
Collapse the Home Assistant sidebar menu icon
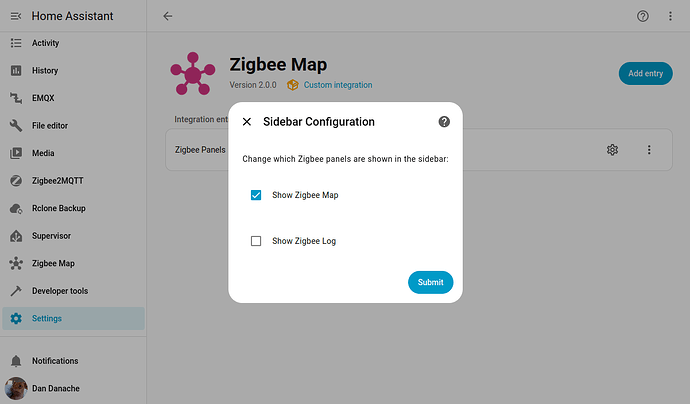(16, 16)
